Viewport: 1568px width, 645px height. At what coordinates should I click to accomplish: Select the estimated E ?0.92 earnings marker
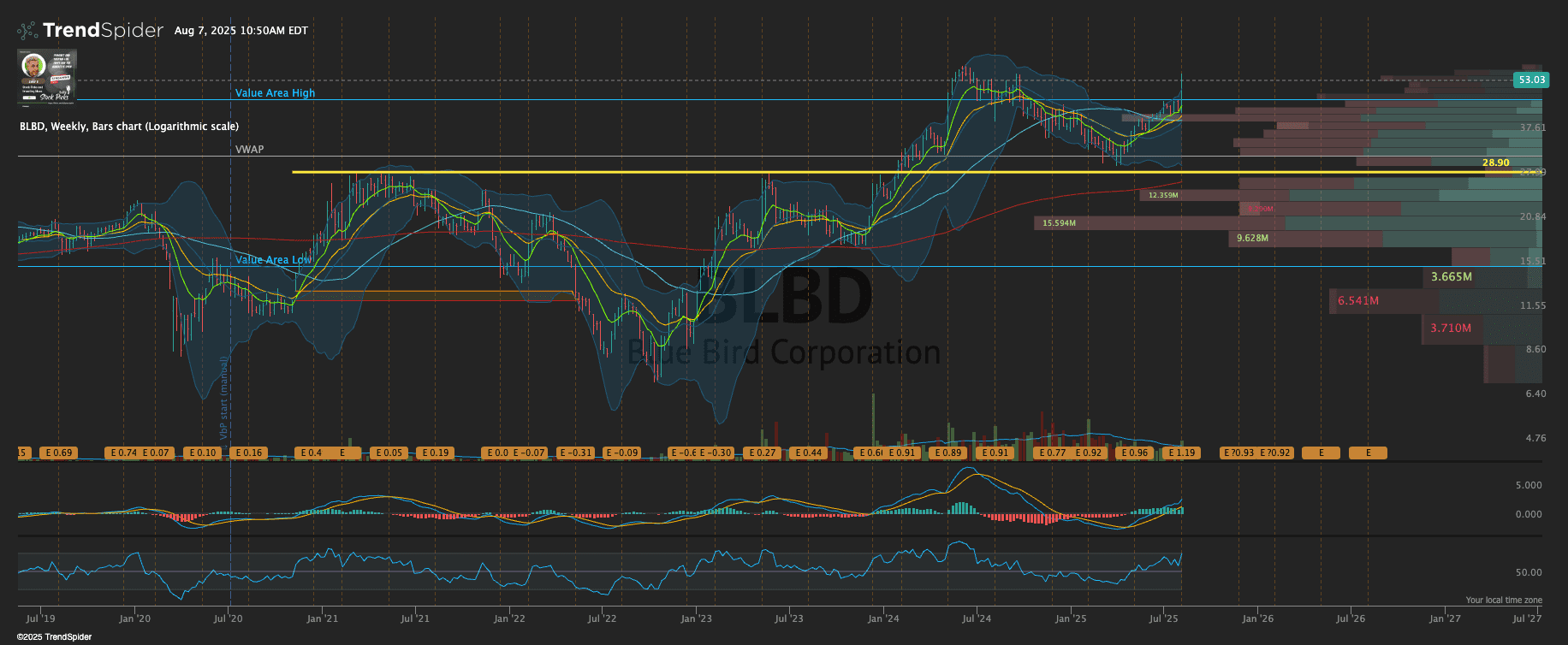(1275, 453)
